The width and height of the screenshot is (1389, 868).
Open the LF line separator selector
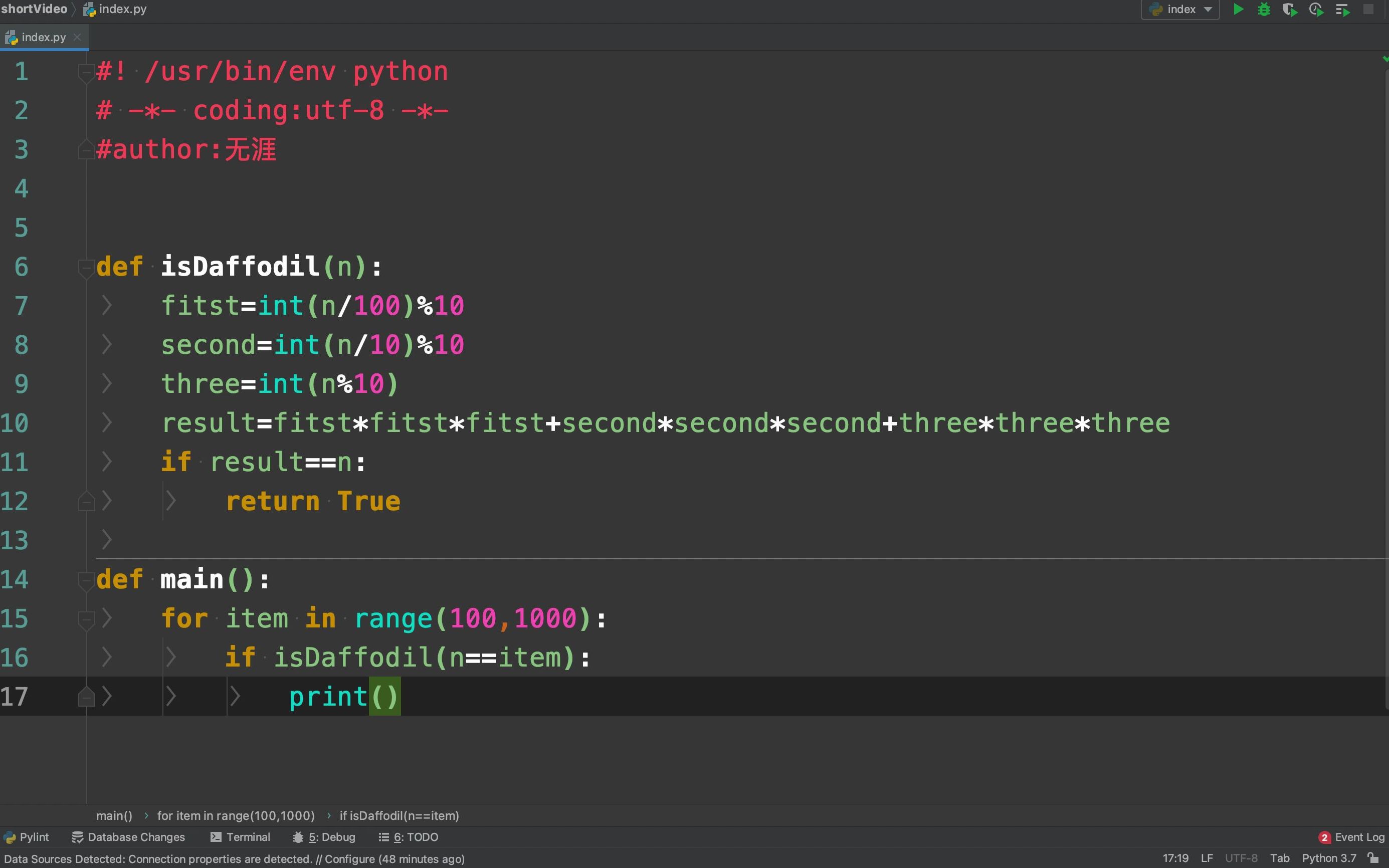coord(1207,858)
